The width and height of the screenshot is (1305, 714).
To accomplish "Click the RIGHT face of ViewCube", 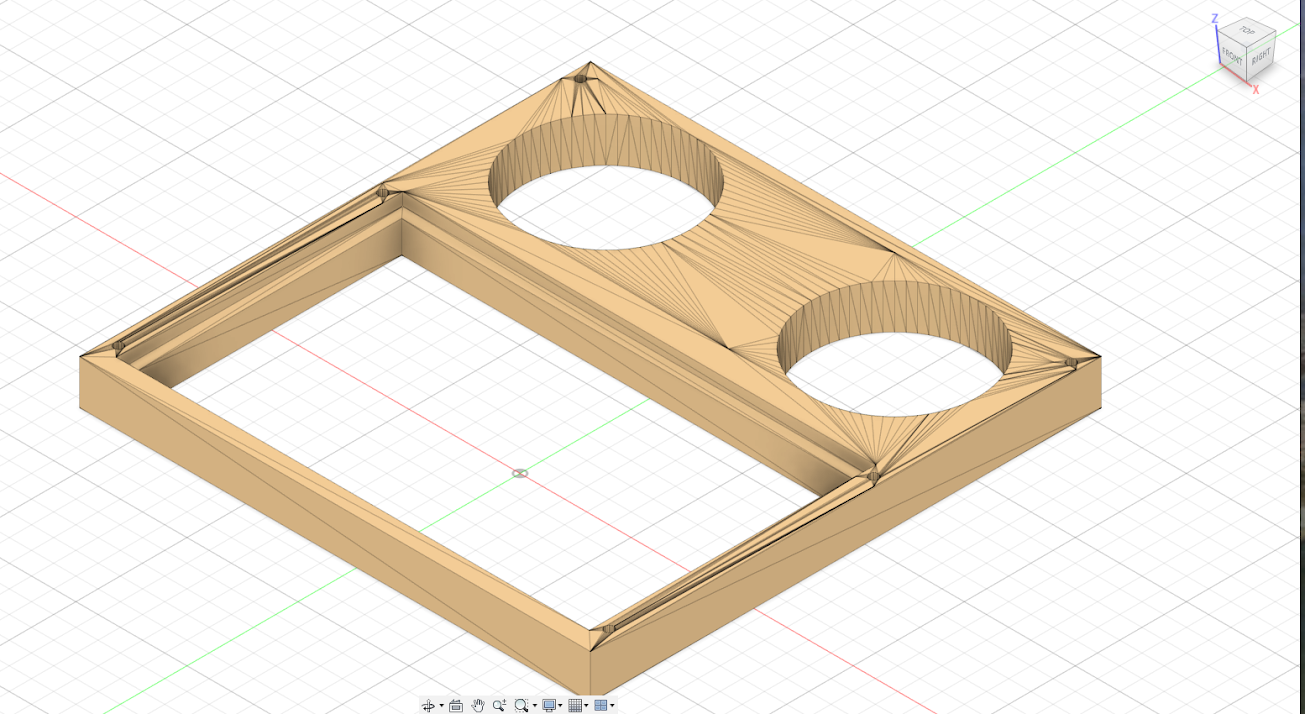I will (x=1261, y=58).
